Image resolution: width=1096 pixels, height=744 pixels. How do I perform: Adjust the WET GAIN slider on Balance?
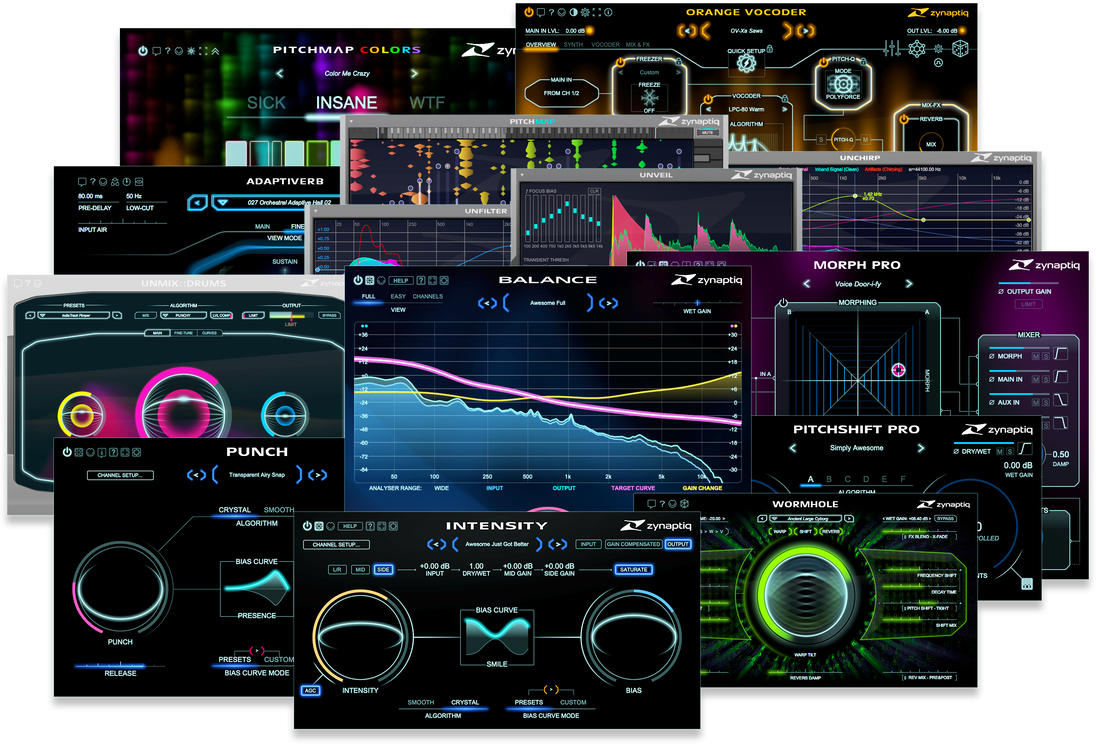697,303
